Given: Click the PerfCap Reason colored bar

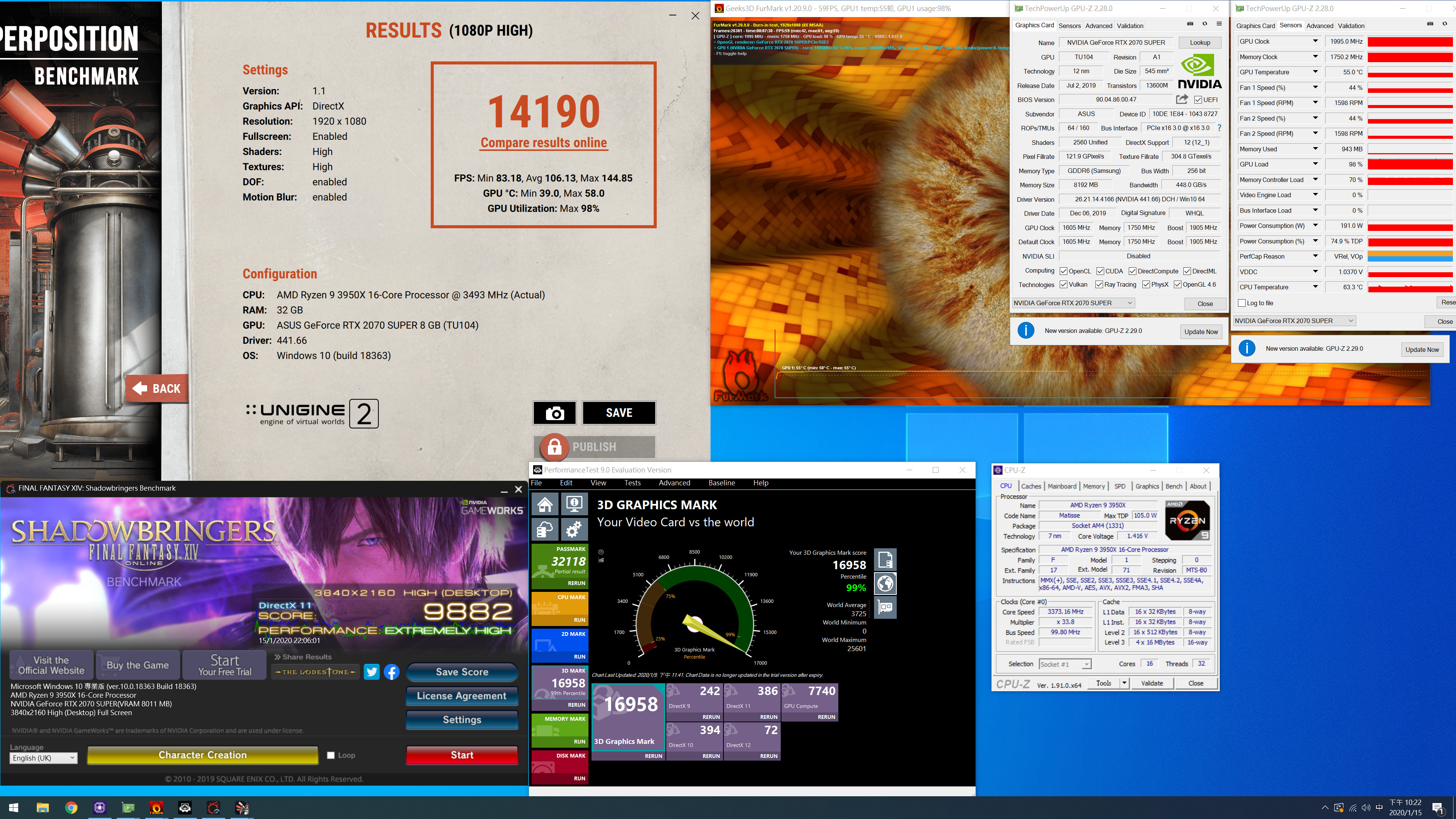Looking at the screenshot, I should 1410,256.
